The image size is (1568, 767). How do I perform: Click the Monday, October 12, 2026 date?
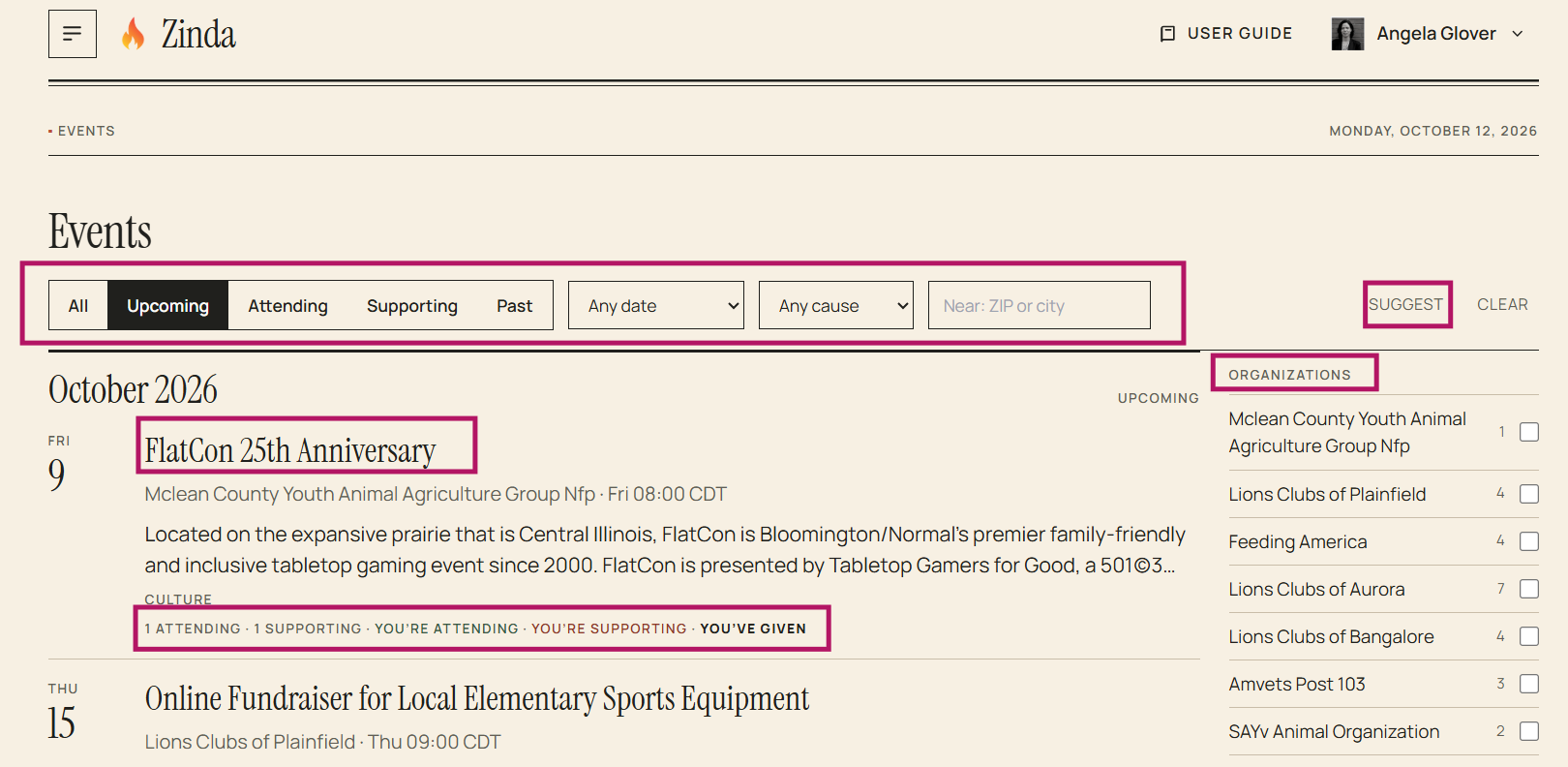[x=1432, y=131]
